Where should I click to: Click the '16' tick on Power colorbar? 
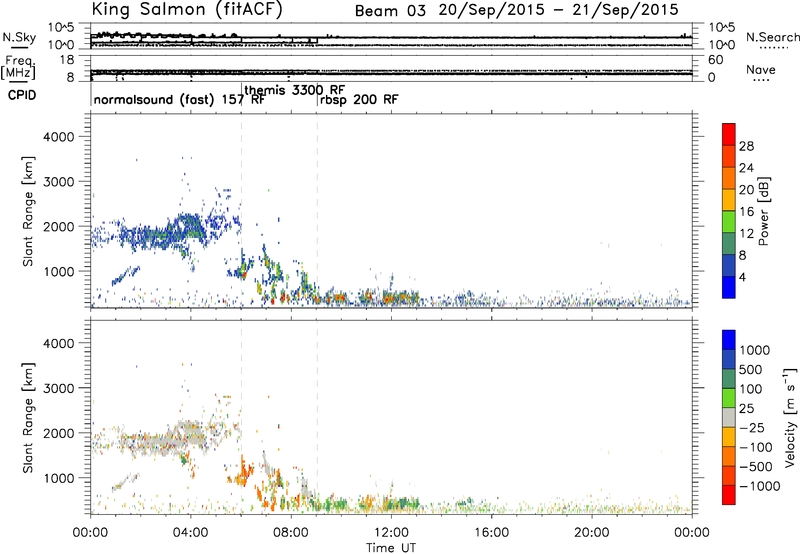click(x=746, y=212)
